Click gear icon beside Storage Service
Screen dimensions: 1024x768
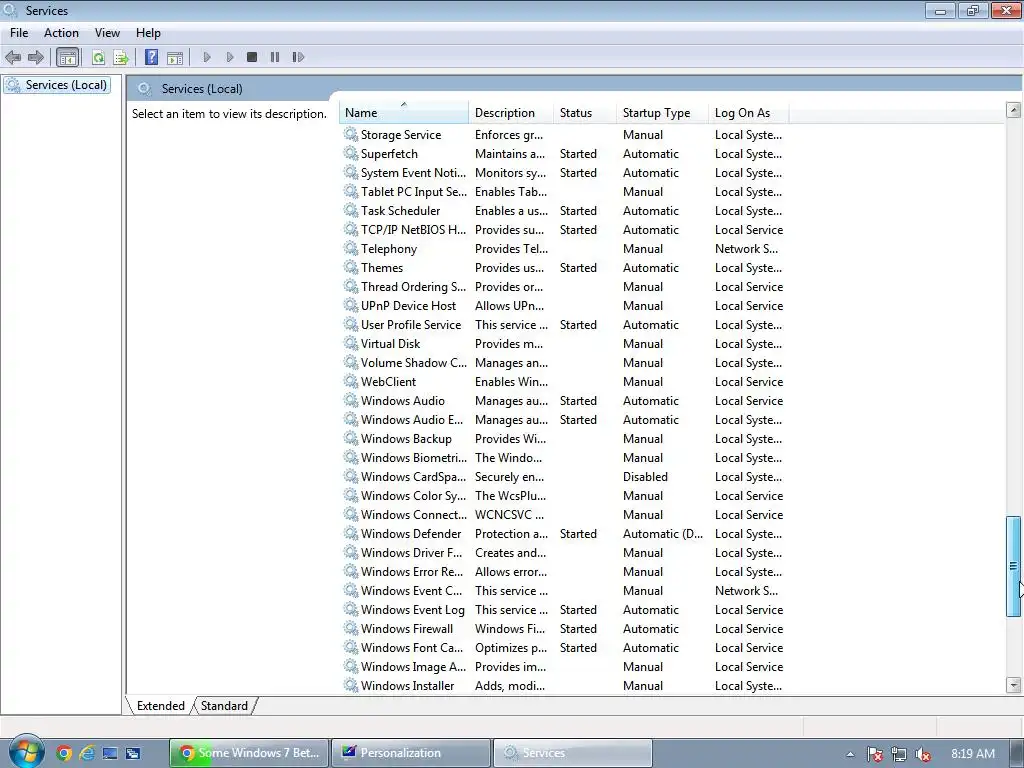tap(351, 135)
